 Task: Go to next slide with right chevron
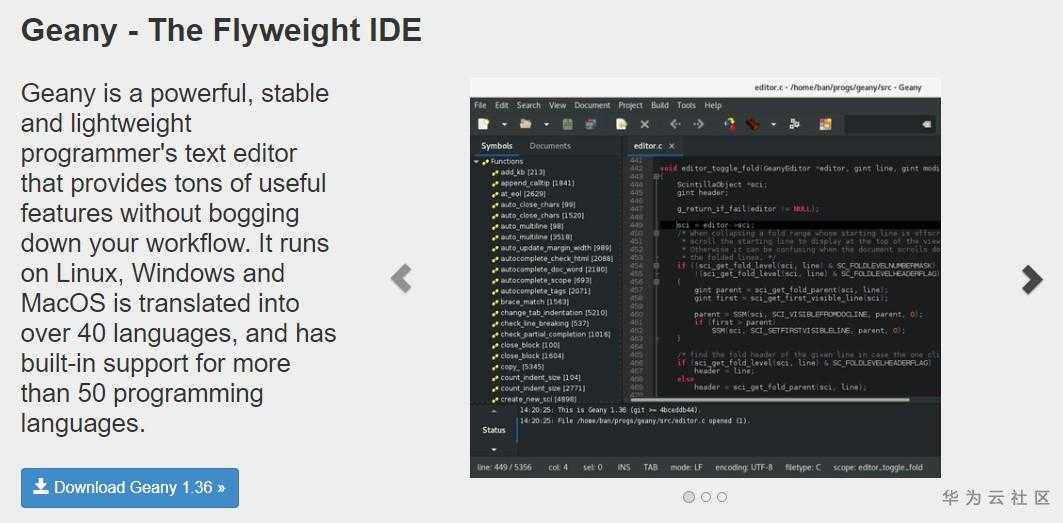pyautogui.click(x=1032, y=279)
